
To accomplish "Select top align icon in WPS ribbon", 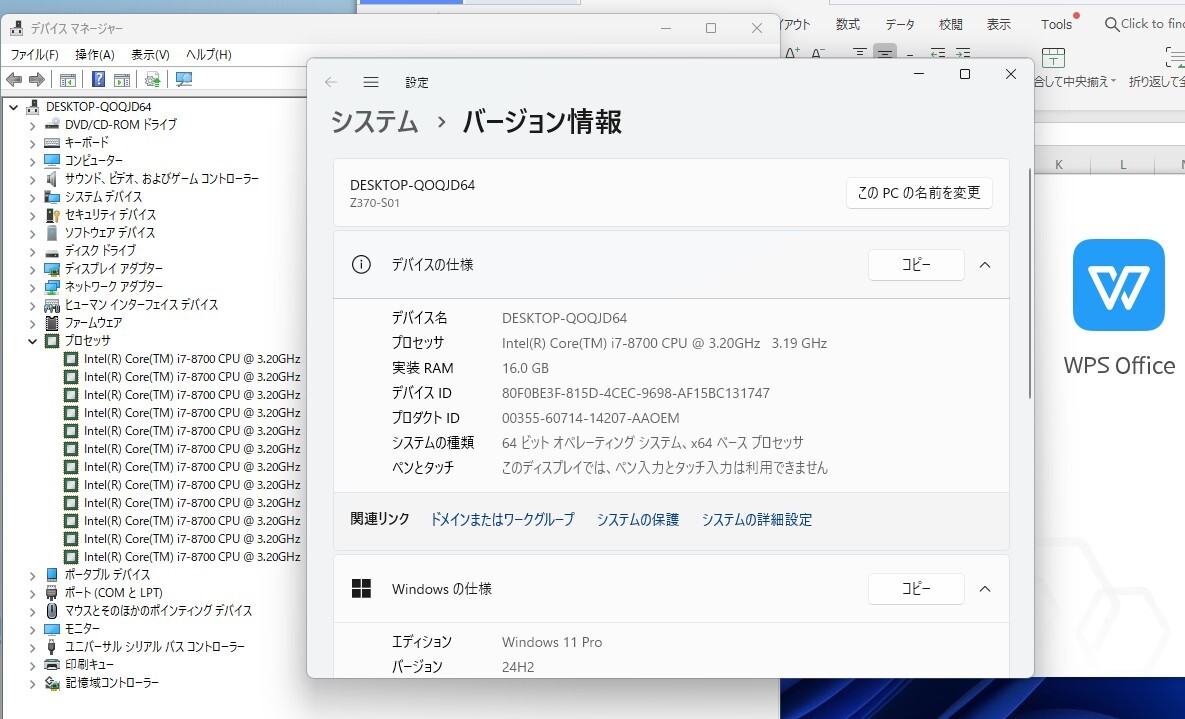I will 859,54.
